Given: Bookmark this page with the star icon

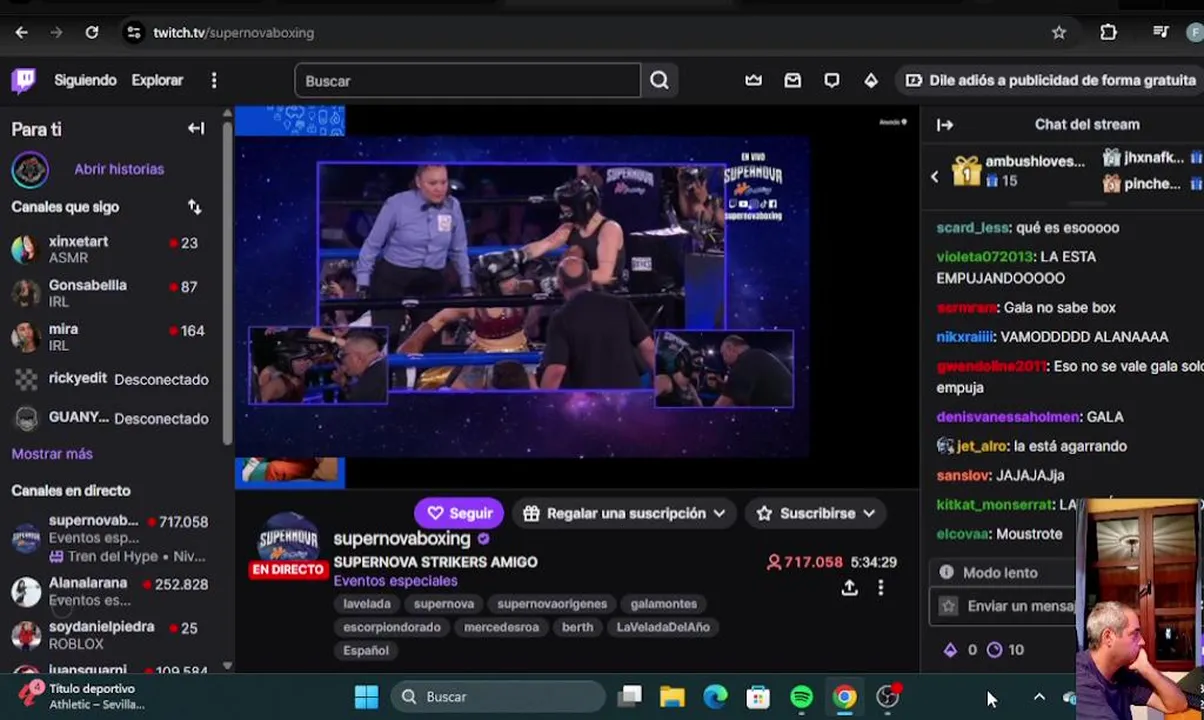Looking at the screenshot, I should pyautogui.click(x=1059, y=32).
